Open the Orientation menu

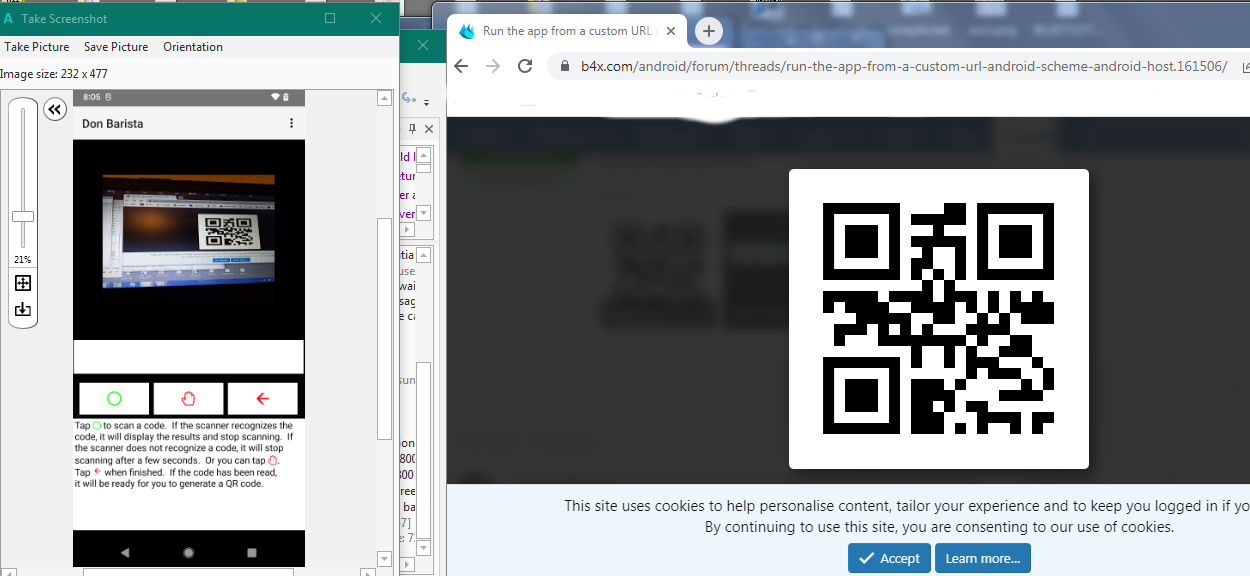coord(193,47)
